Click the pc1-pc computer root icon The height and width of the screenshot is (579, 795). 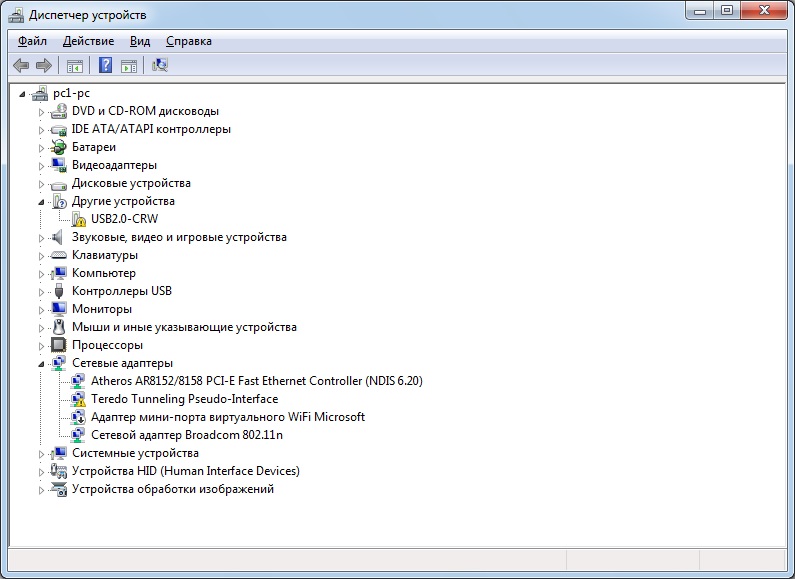(40, 93)
